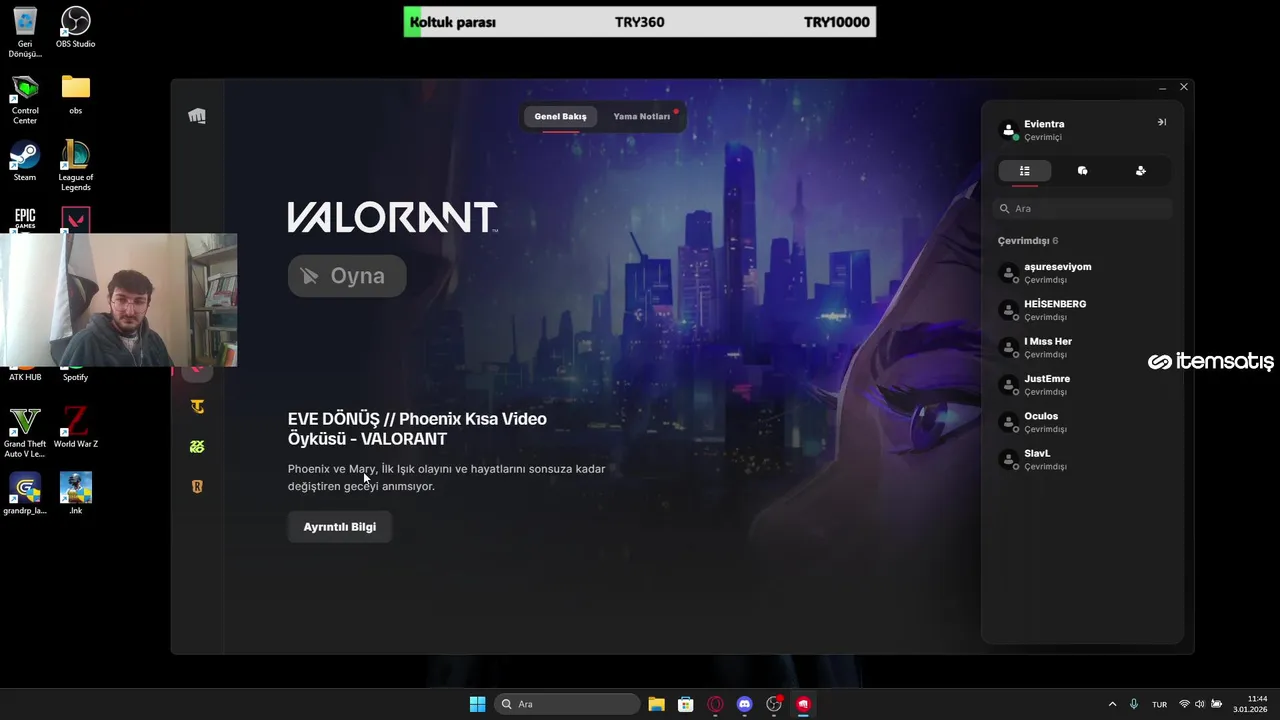Select friend I Miss Her
The image size is (1280, 720).
click(x=1082, y=348)
